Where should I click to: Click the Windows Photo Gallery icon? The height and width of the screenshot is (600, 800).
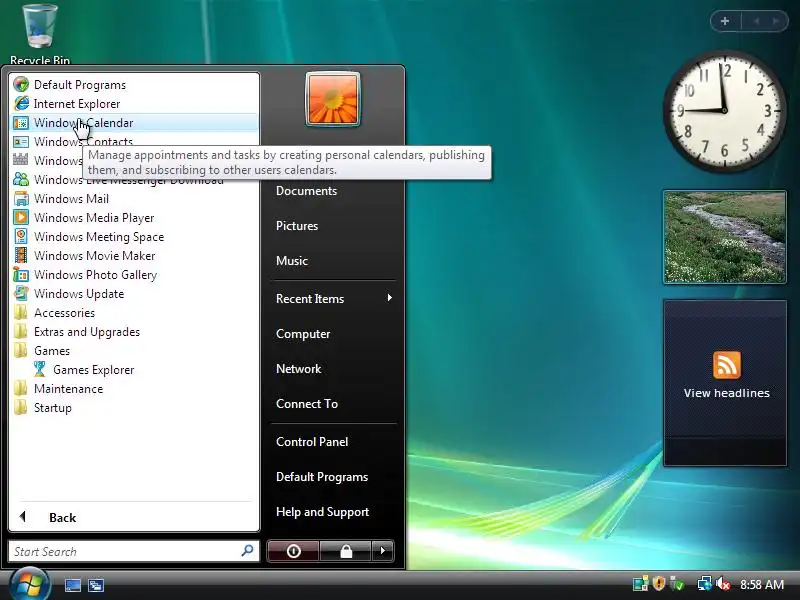21,274
